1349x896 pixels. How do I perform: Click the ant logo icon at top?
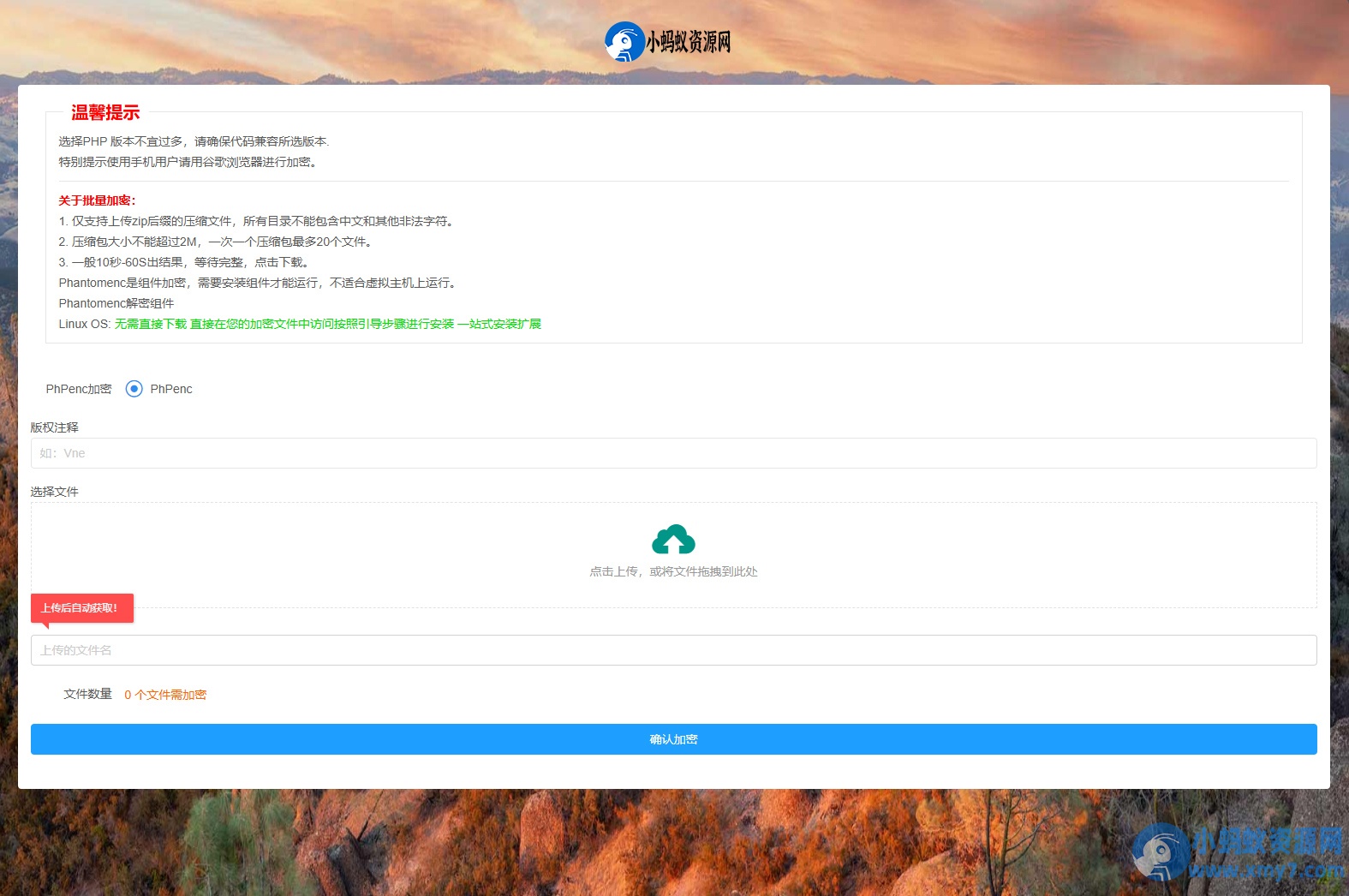[x=624, y=42]
